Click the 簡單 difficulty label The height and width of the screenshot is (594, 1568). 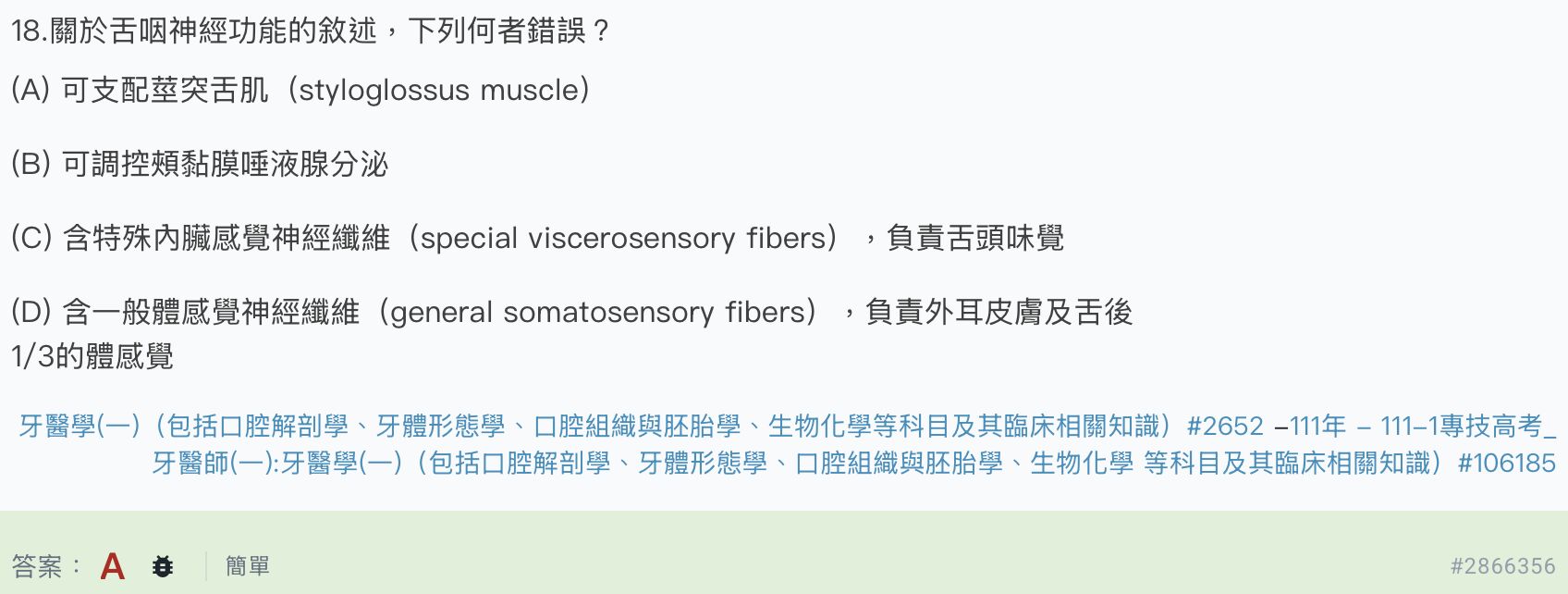pos(248,565)
